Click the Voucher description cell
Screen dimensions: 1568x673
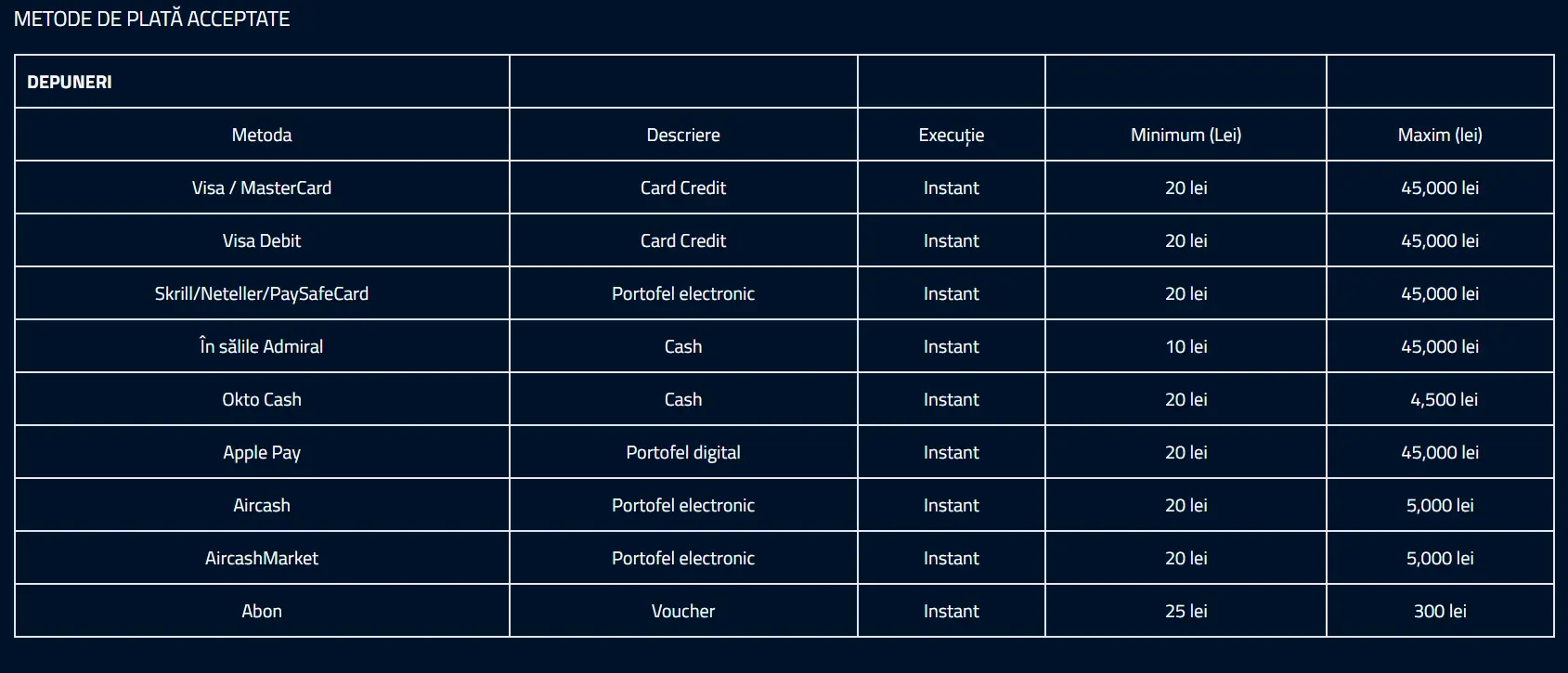click(683, 611)
